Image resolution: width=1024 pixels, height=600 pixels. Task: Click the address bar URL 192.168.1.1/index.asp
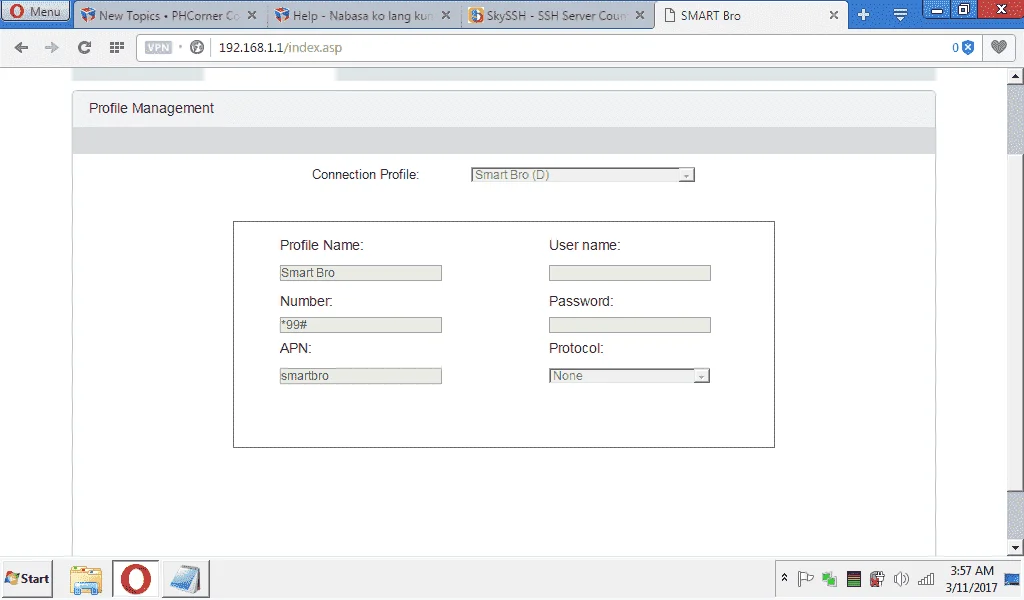click(280, 47)
